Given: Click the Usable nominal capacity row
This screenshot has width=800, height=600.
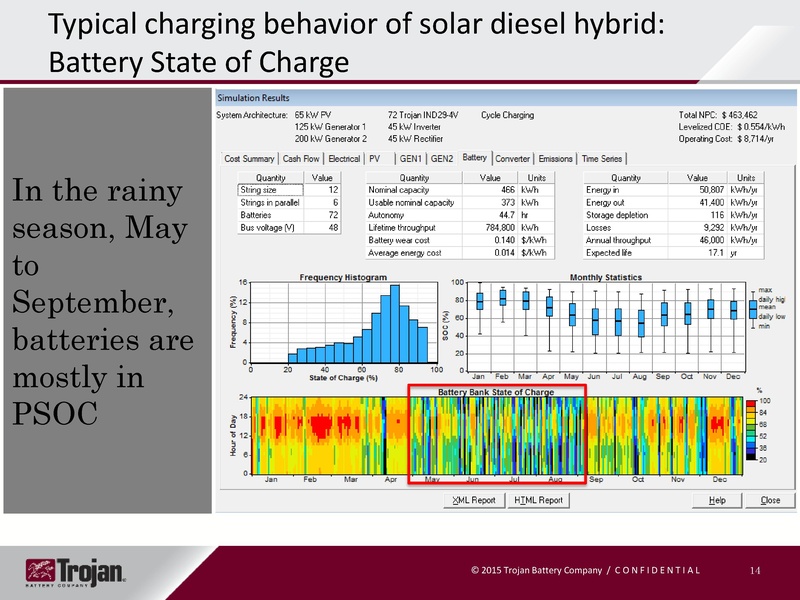Looking at the screenshot, I should (460, 203).
